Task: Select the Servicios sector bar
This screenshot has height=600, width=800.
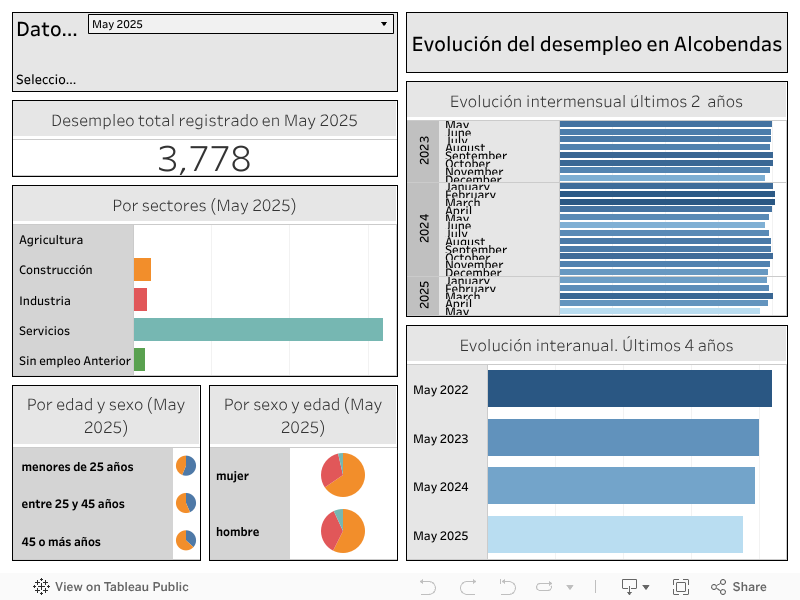Action: (x=258, y=330)
